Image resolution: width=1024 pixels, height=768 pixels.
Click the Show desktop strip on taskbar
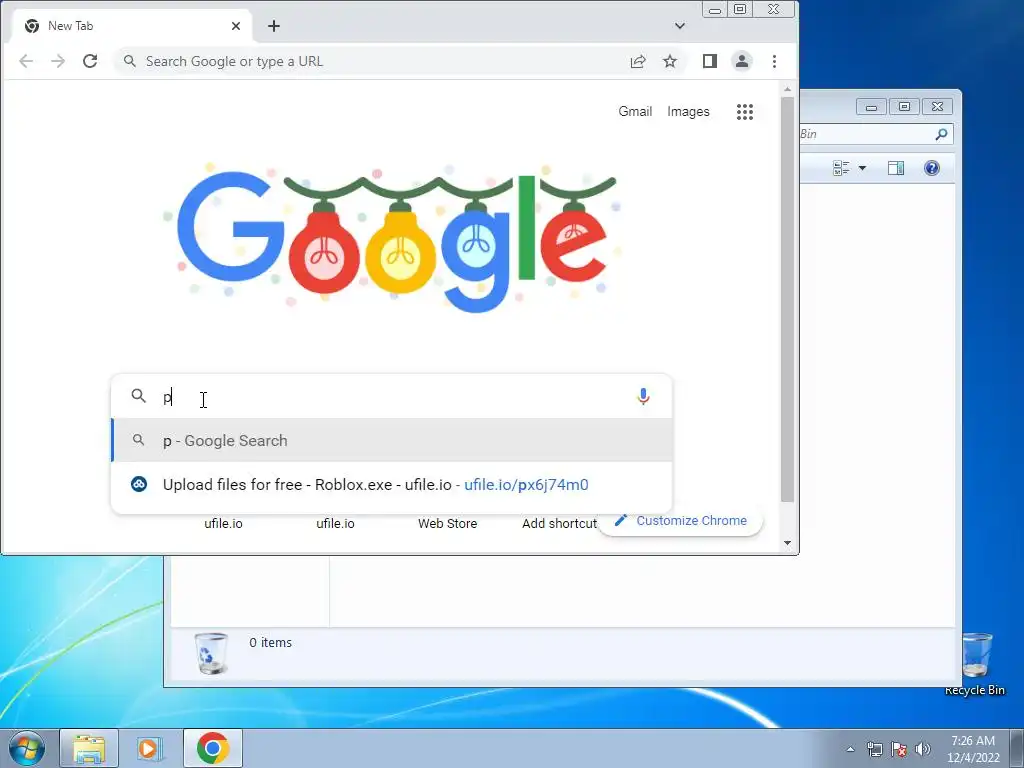[1017, 748]
